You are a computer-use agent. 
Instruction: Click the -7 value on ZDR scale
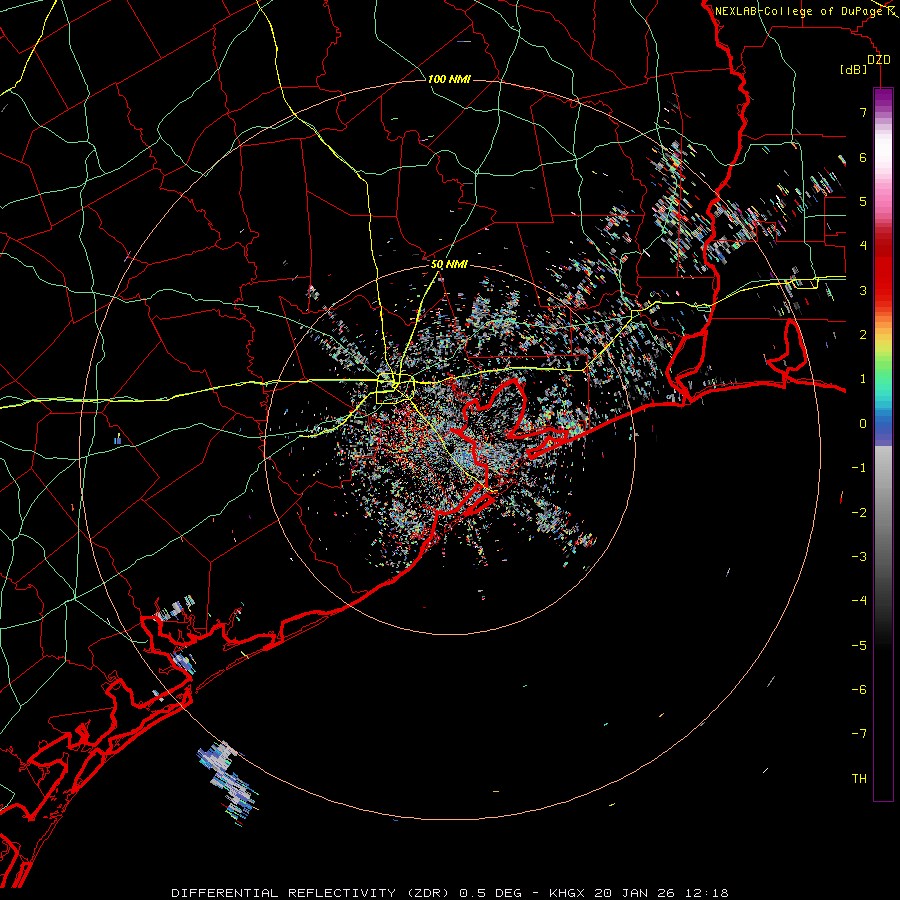(859, 734)
